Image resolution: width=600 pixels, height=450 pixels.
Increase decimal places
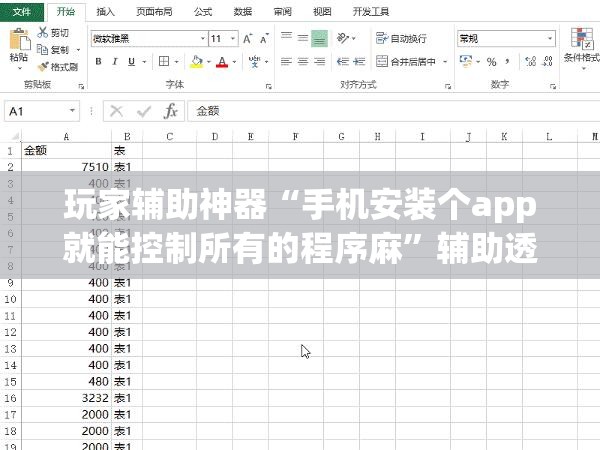530,61
